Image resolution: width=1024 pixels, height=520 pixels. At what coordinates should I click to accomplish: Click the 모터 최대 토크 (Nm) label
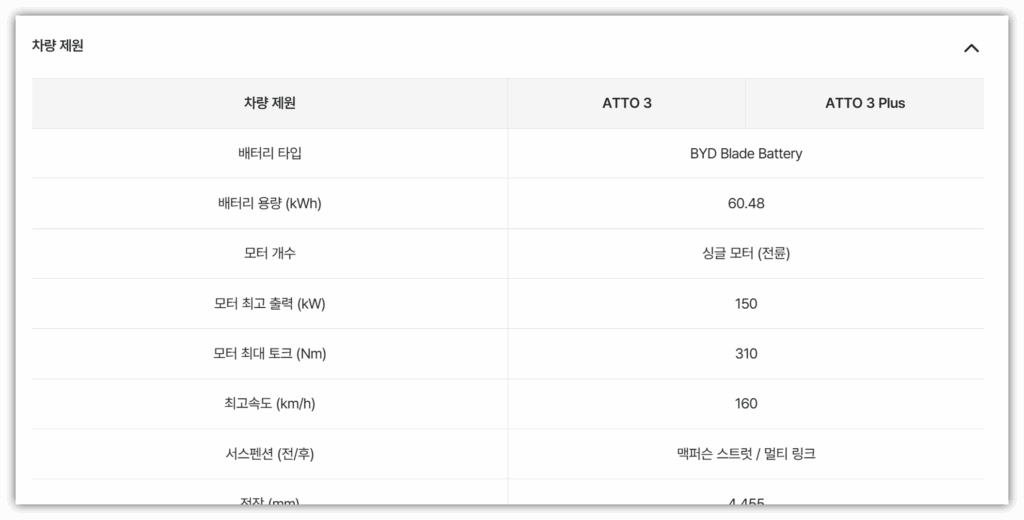click(269, 354)
